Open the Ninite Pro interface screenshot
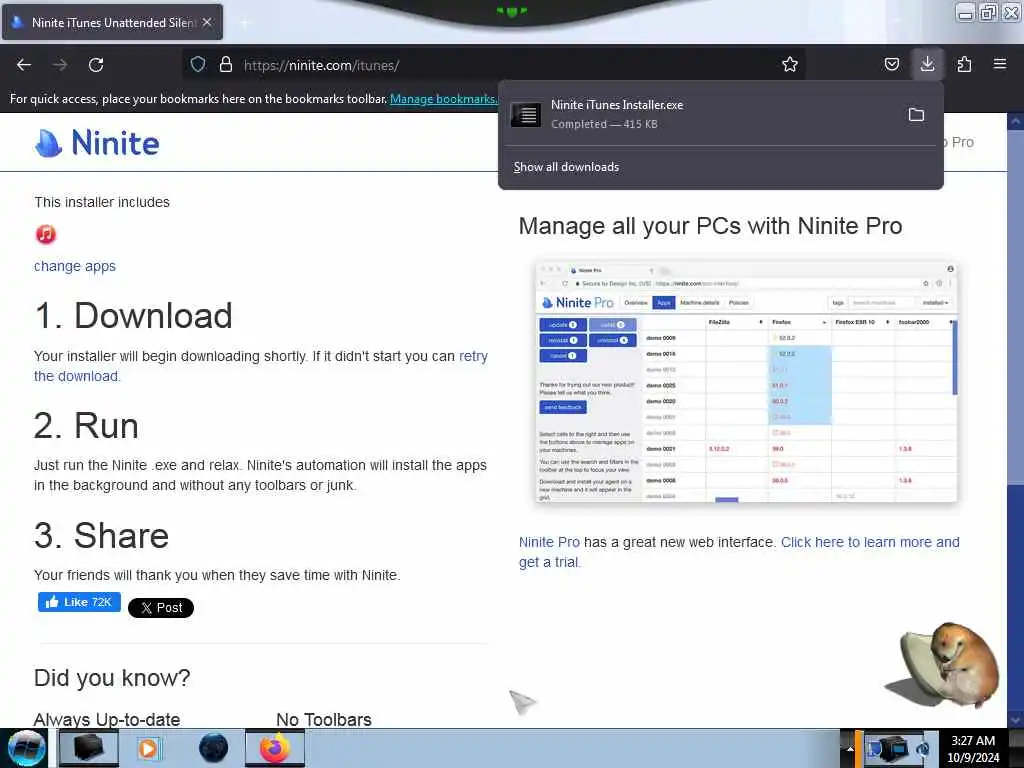 click(x=746, y=382)
